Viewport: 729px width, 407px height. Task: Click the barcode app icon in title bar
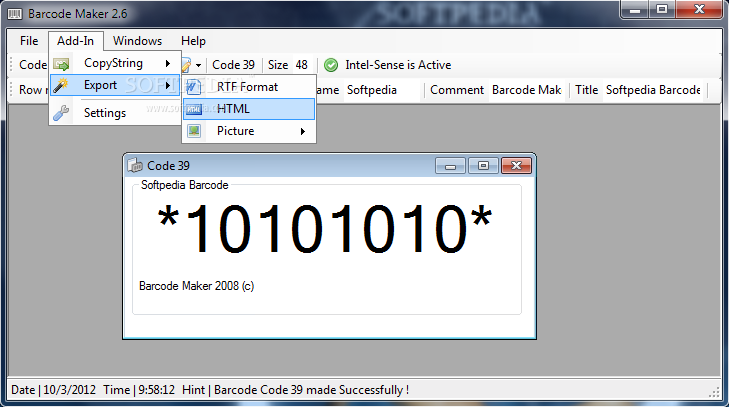click(15, 14)
